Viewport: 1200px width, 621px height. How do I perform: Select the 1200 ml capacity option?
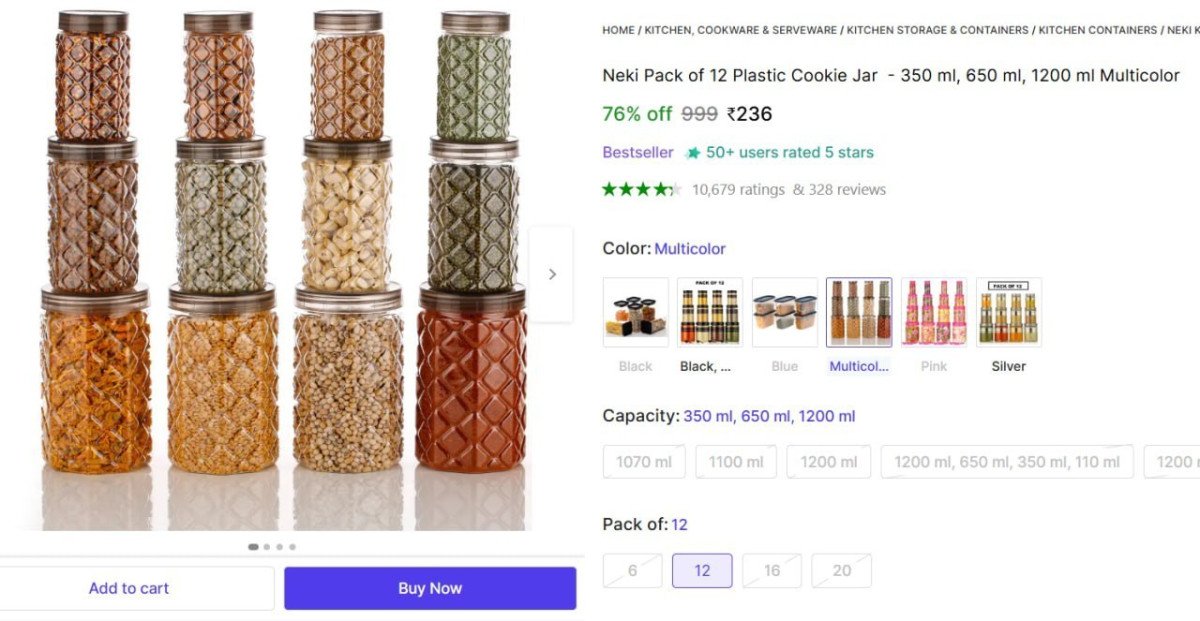pyautogui.click(x=829, y=461)
